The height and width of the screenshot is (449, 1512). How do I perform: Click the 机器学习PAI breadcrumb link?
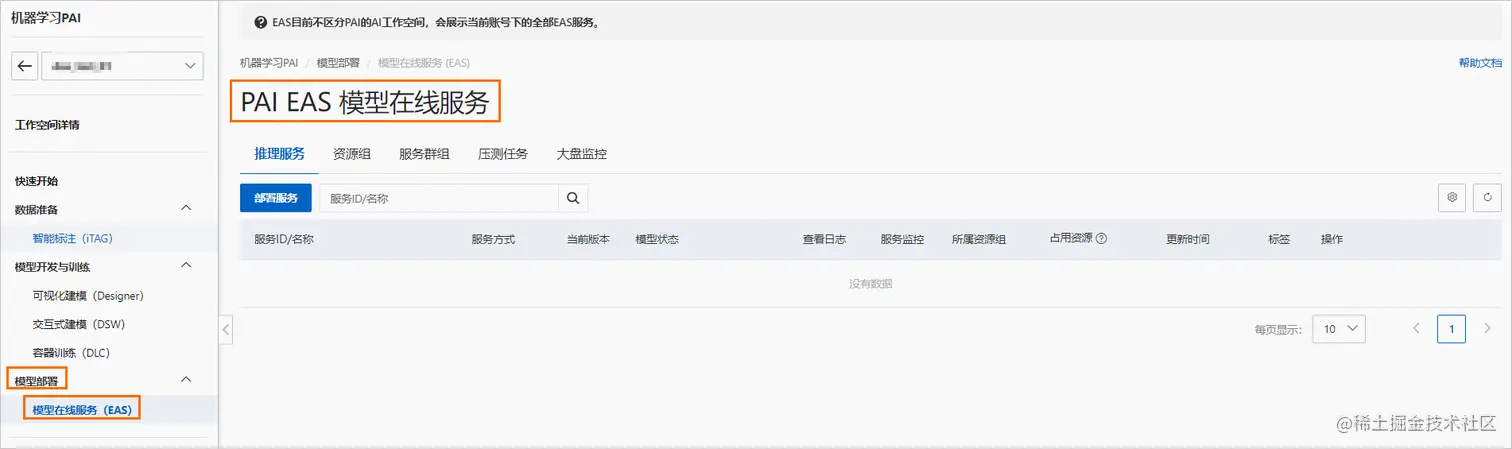(269, 63)
